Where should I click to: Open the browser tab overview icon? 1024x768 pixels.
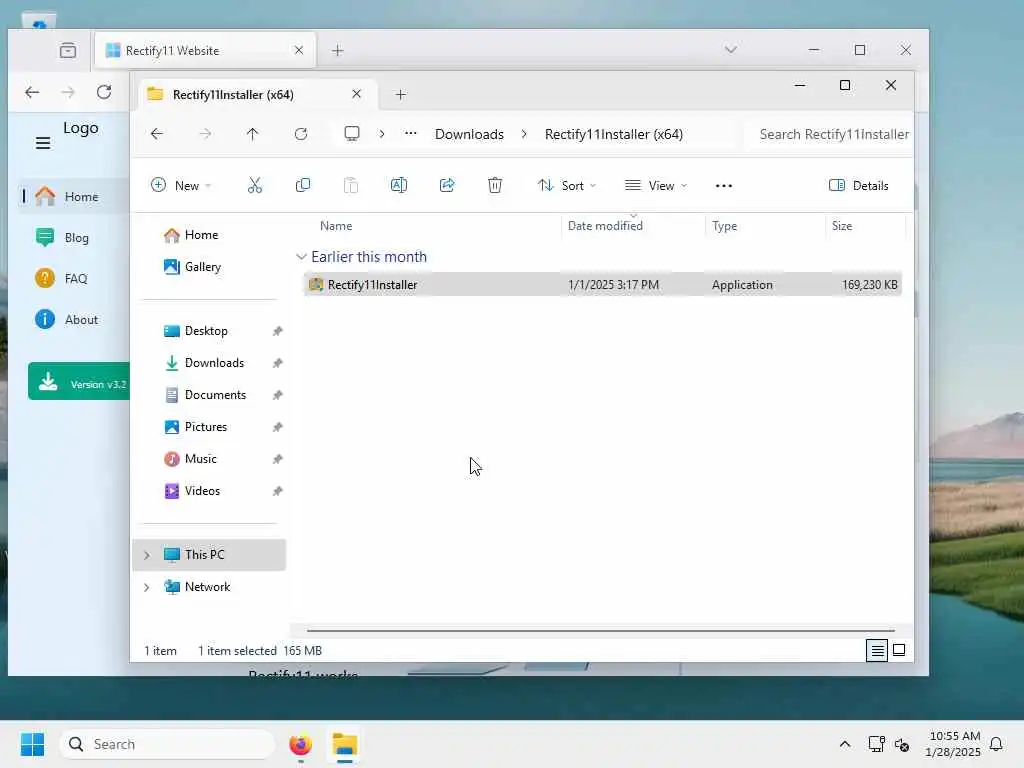click(x=68, y=50)
